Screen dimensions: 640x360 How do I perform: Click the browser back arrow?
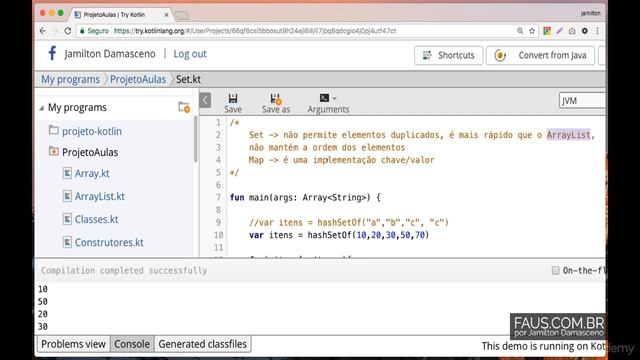tap(43, 31)
